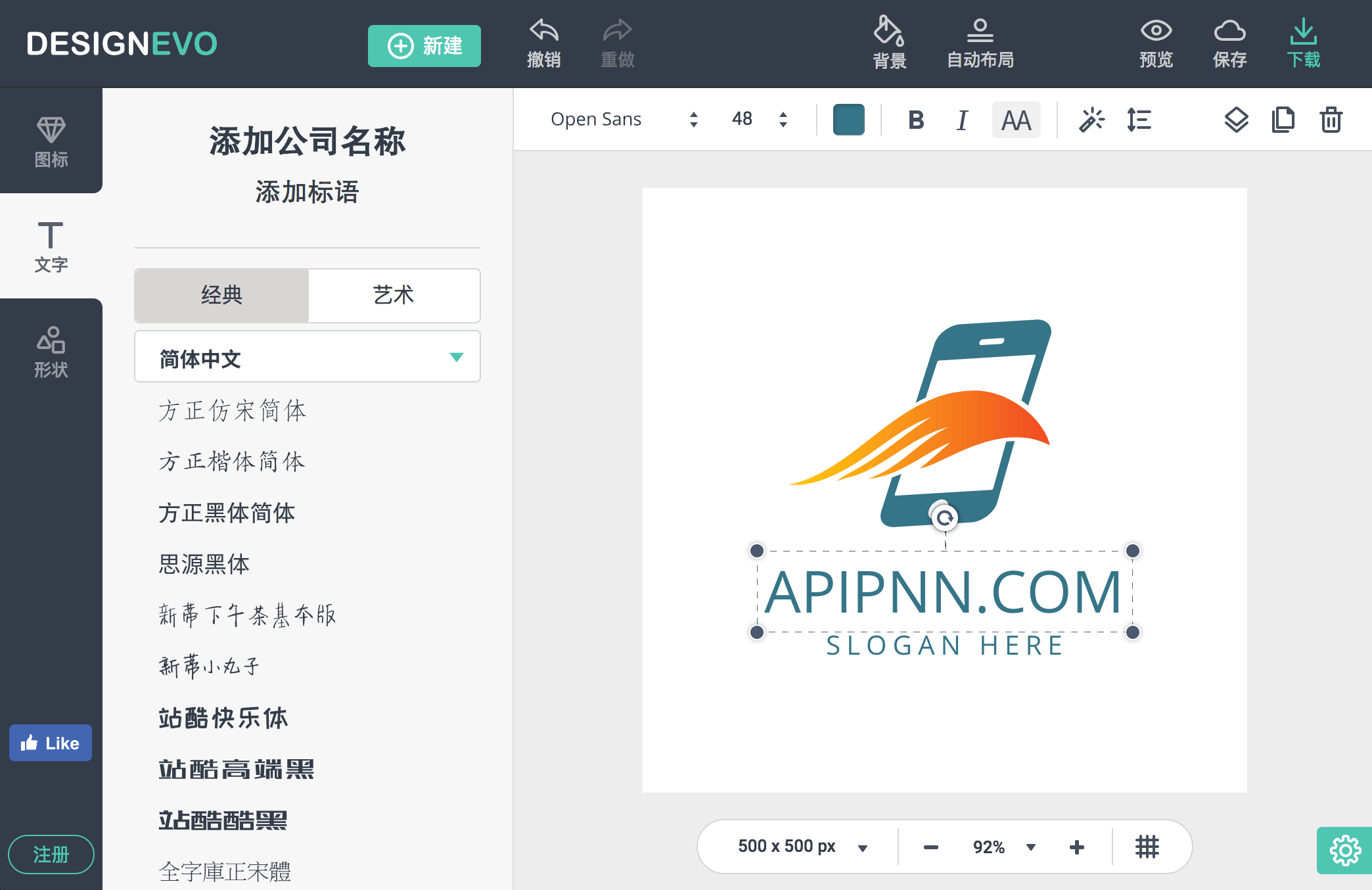Expand the 简体中文 language dropdown
The image size is (1372, 890).
click(x=308, y=357)
